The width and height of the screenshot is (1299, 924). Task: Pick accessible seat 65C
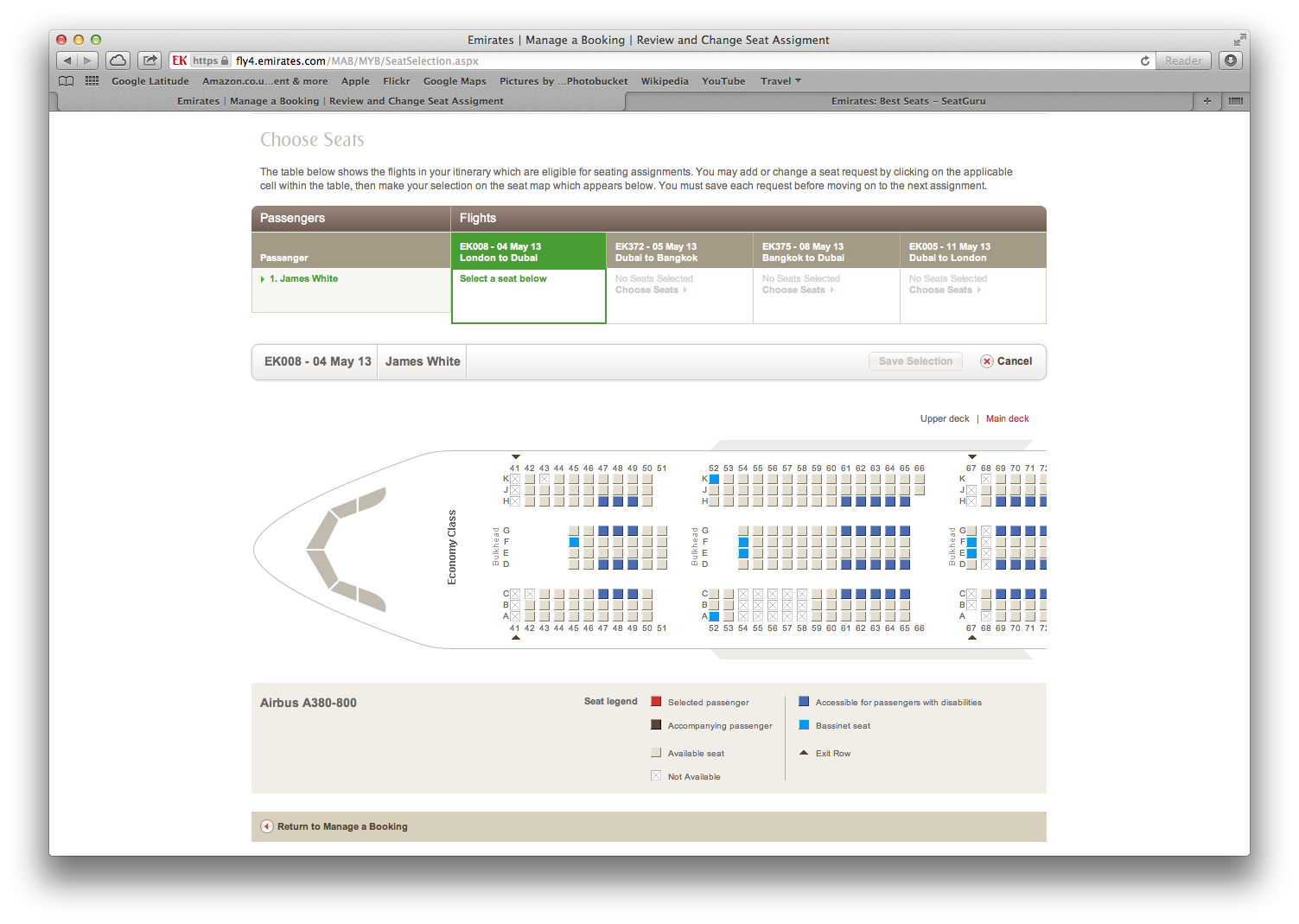pos(905,594)
